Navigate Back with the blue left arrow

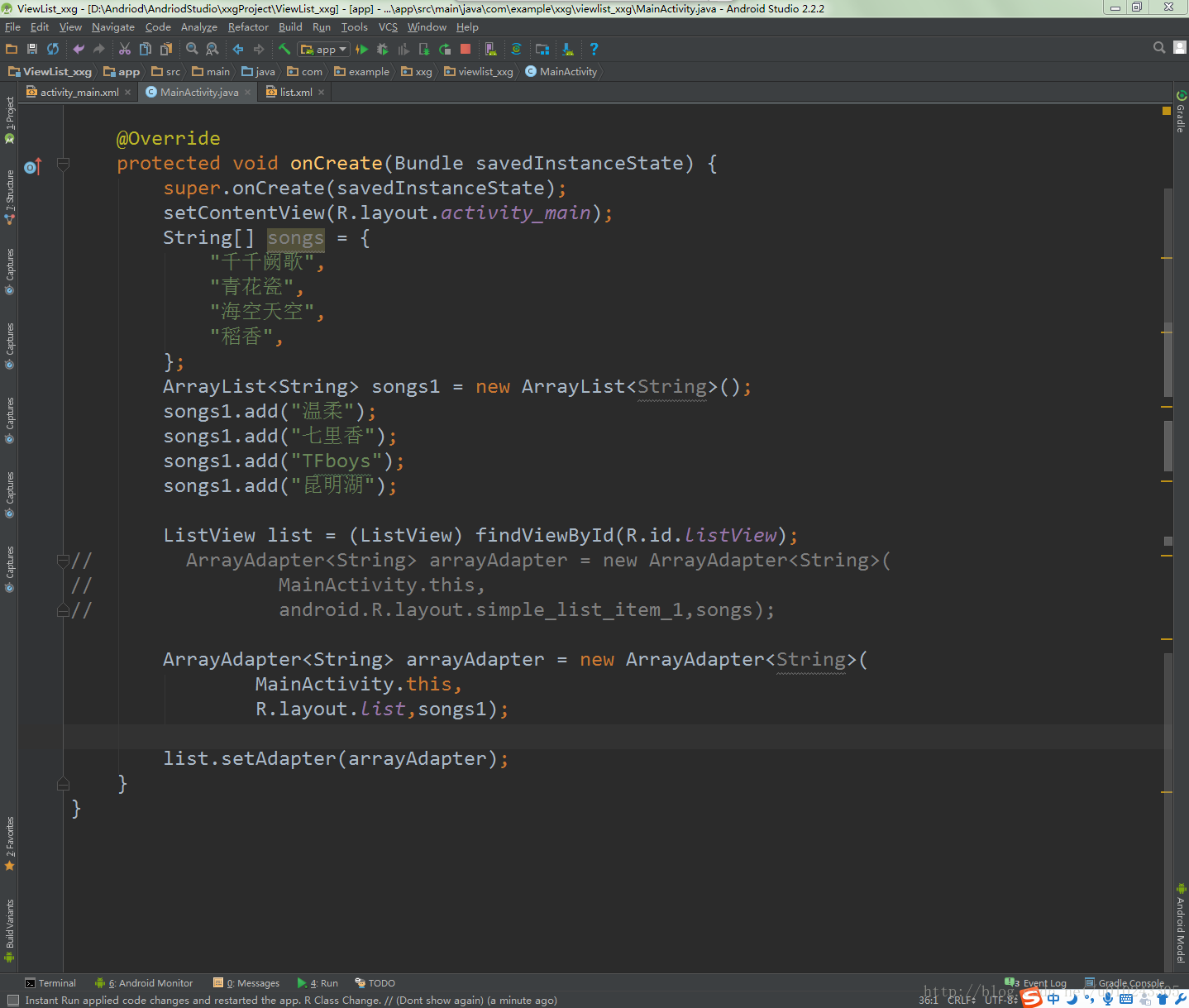pyautogui.click(x=238, y=49)
